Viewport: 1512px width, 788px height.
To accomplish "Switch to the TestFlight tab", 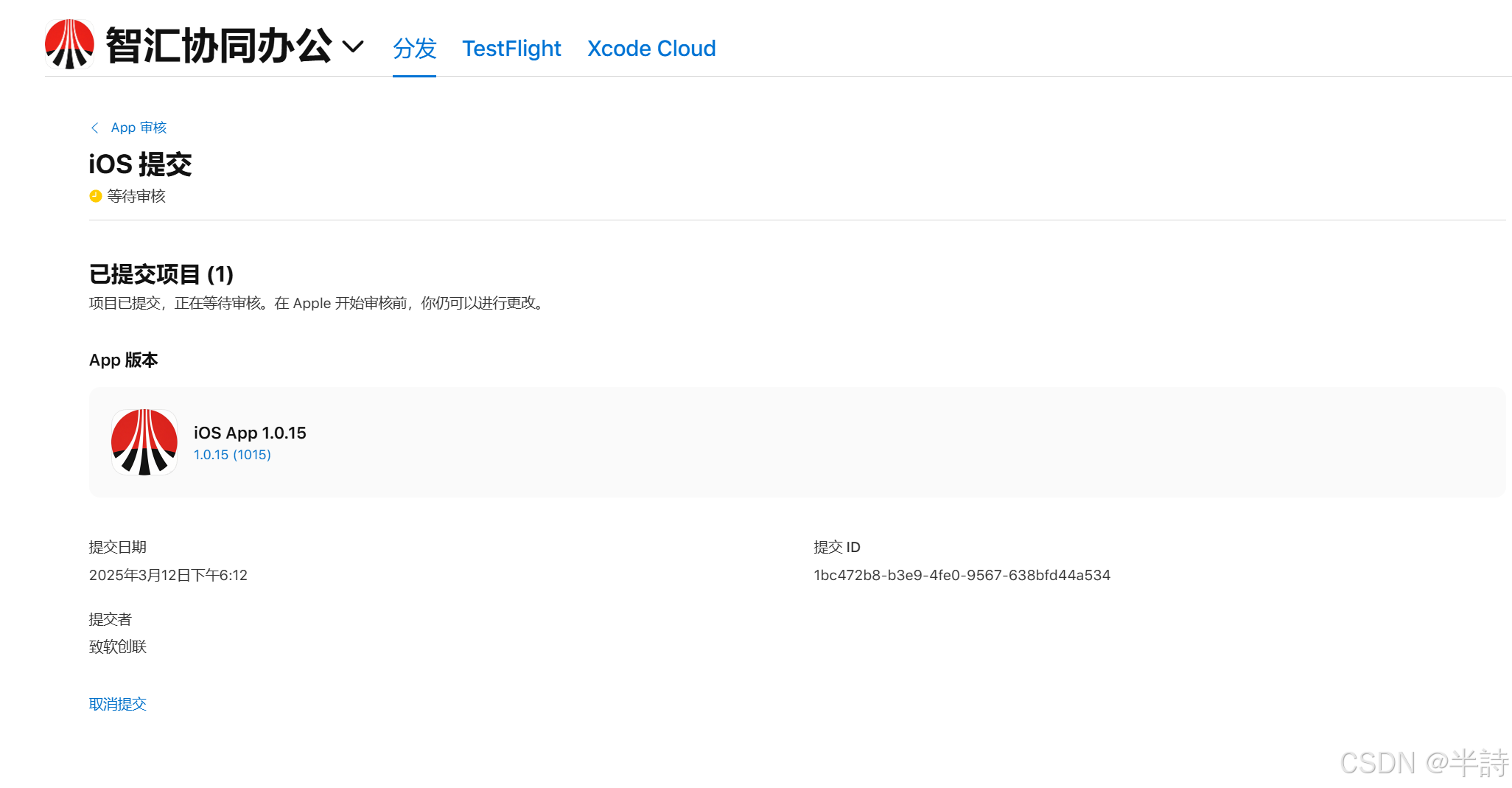I will click(511, 49).
